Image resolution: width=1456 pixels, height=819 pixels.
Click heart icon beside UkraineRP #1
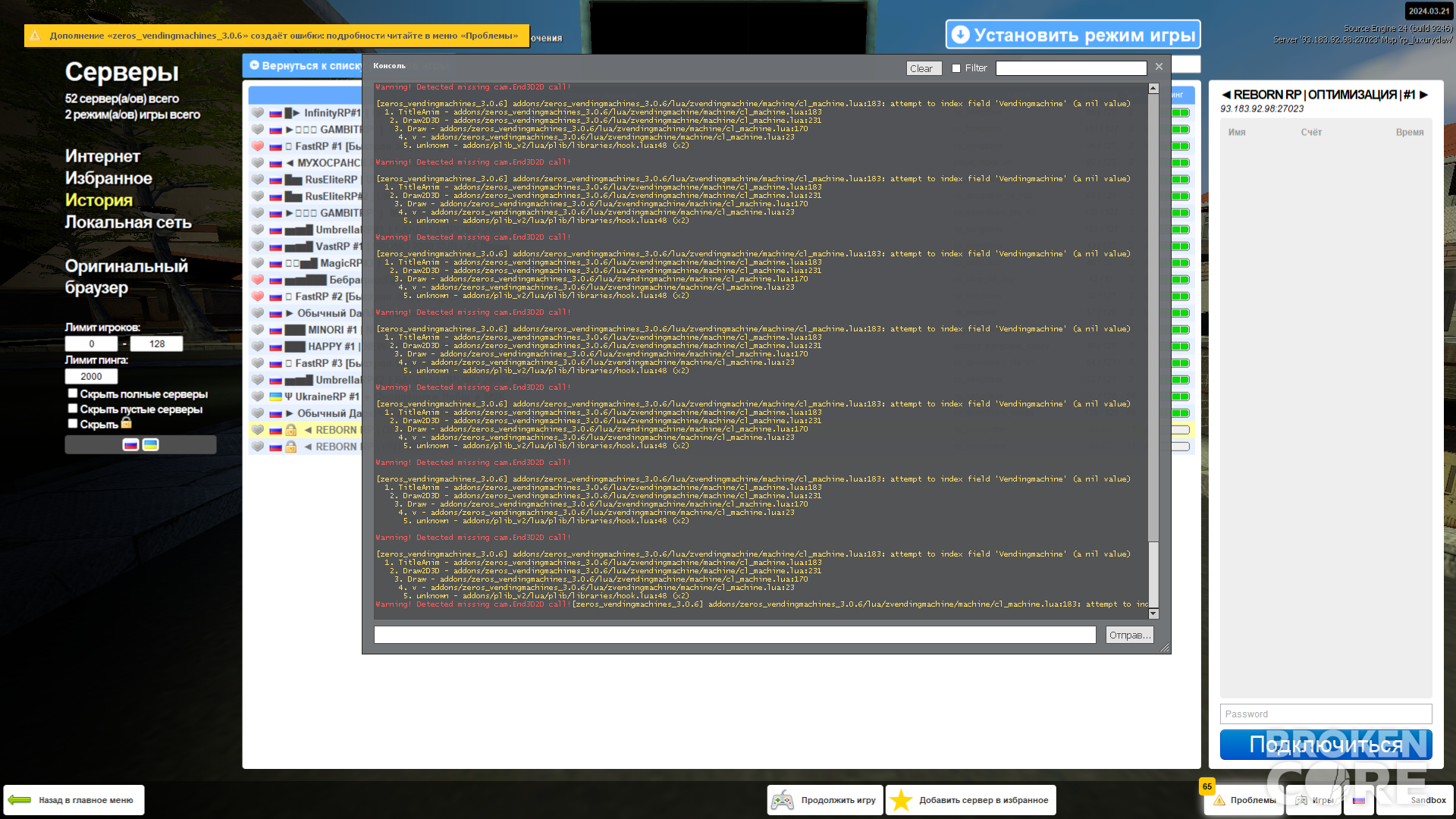pos(258,397)
